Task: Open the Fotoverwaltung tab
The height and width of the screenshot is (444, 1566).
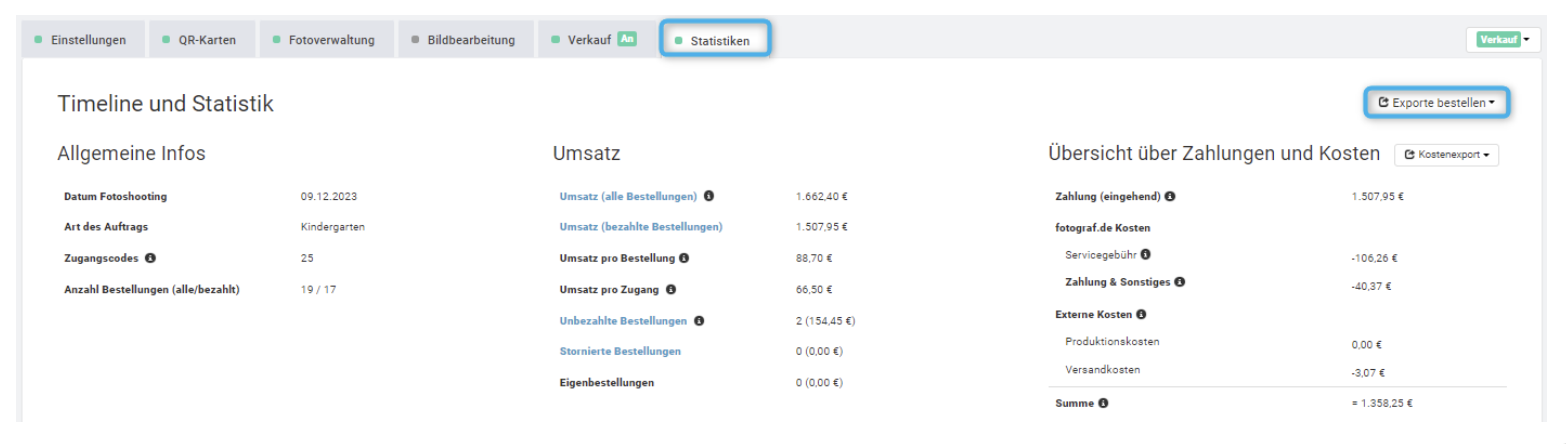Action: 328,40
